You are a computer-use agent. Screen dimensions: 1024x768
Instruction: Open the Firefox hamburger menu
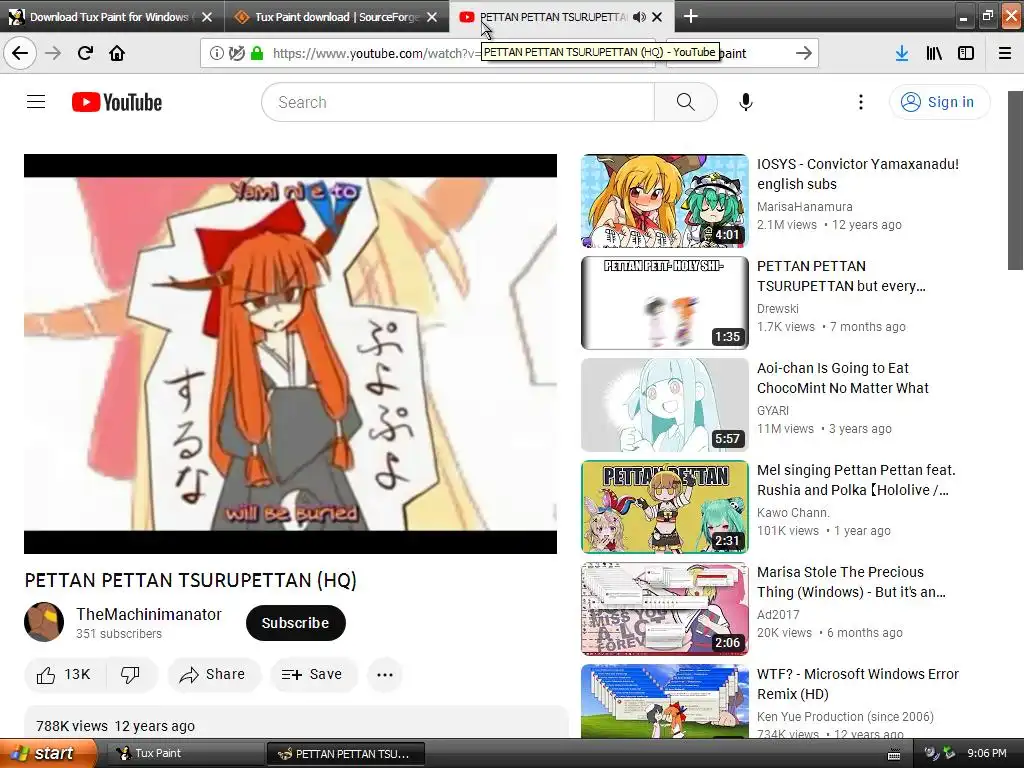click(x=1005, y=53)
